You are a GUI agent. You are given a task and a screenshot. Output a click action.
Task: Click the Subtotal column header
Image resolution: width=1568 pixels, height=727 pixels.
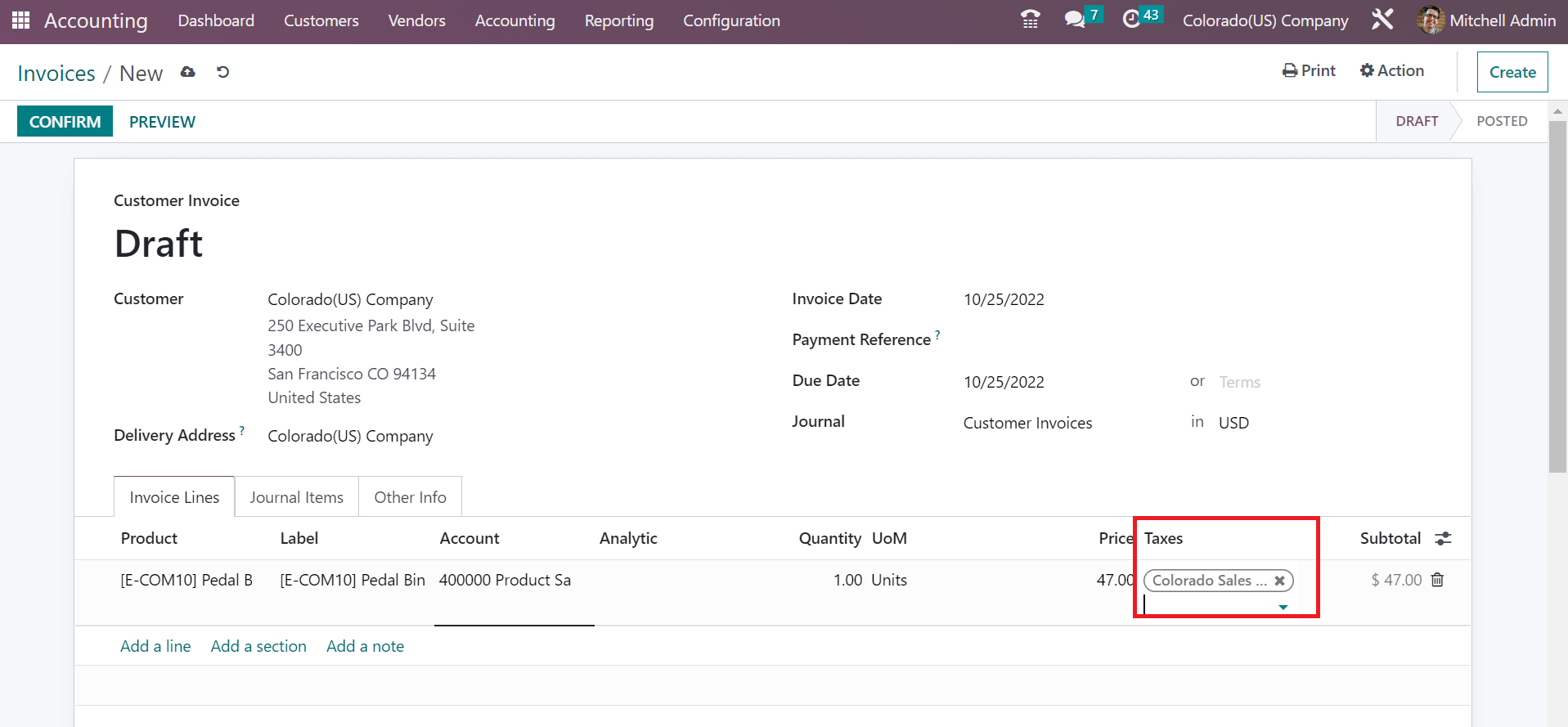point(1390,538)
